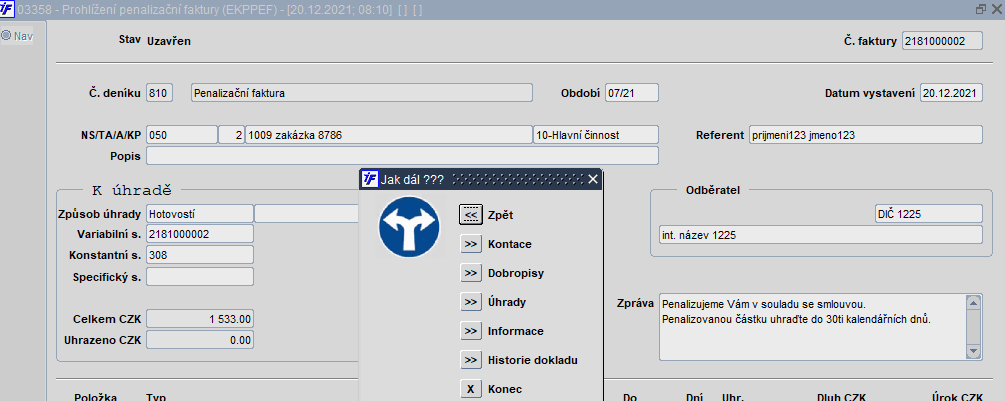Click the empty Popis field

(x=402, y=156)
